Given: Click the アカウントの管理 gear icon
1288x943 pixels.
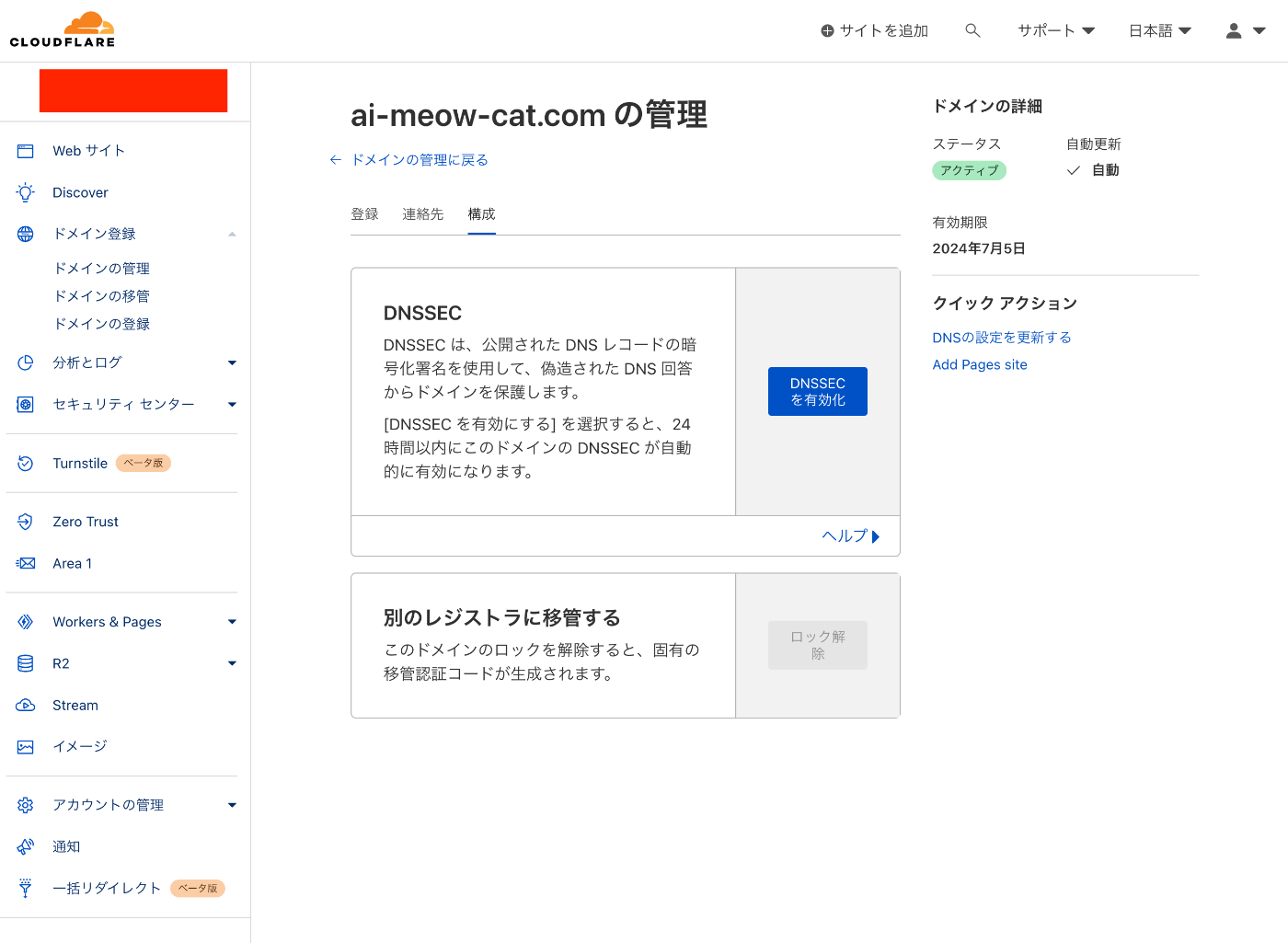Looking at the screenshot, I should click(26, 805).
